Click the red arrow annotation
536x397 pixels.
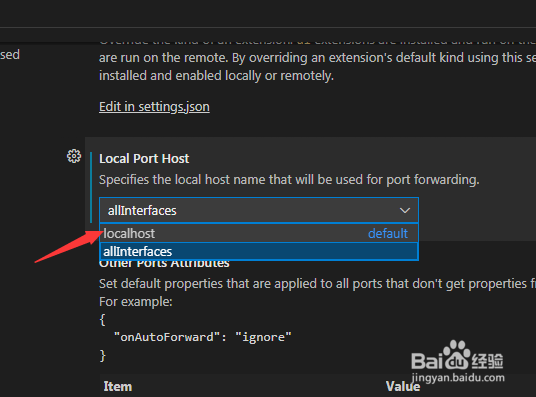(68, 247)
